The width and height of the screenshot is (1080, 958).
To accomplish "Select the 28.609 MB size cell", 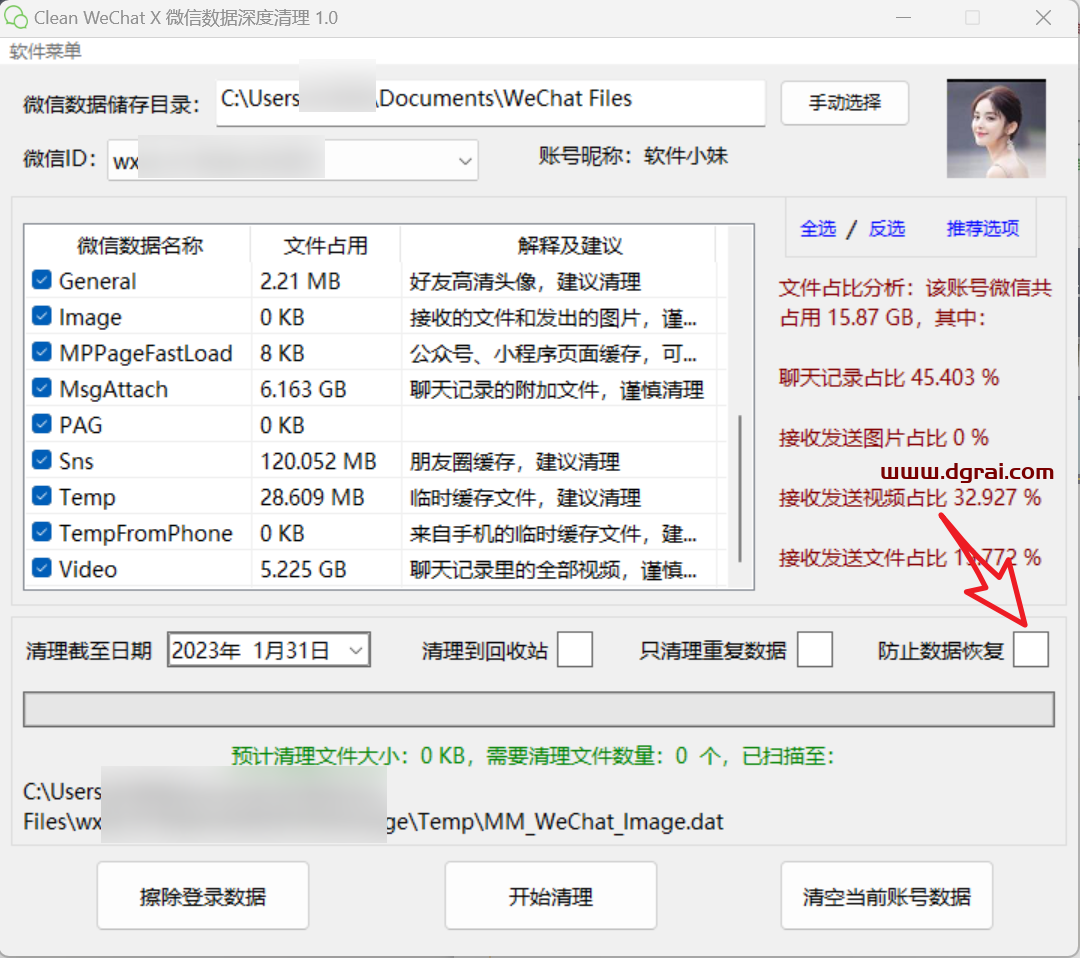I will pos(312,497).
